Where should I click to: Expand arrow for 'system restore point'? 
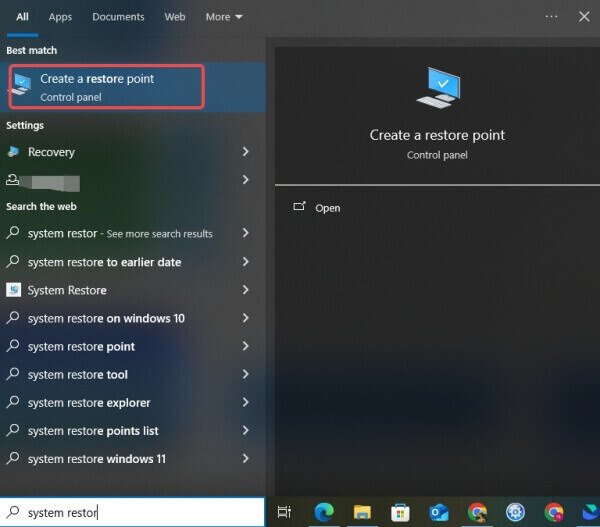point(246,346)
